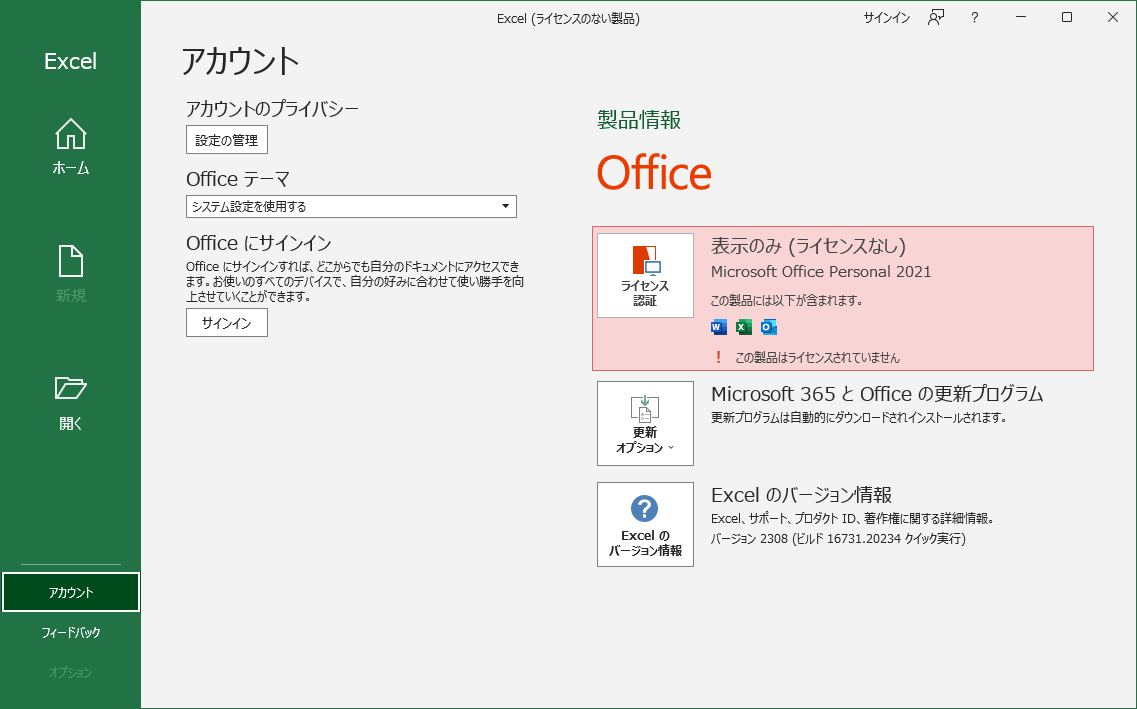Open オプション from the sidebar
This screenshot has width=1137, height=709.
[70, 672]
